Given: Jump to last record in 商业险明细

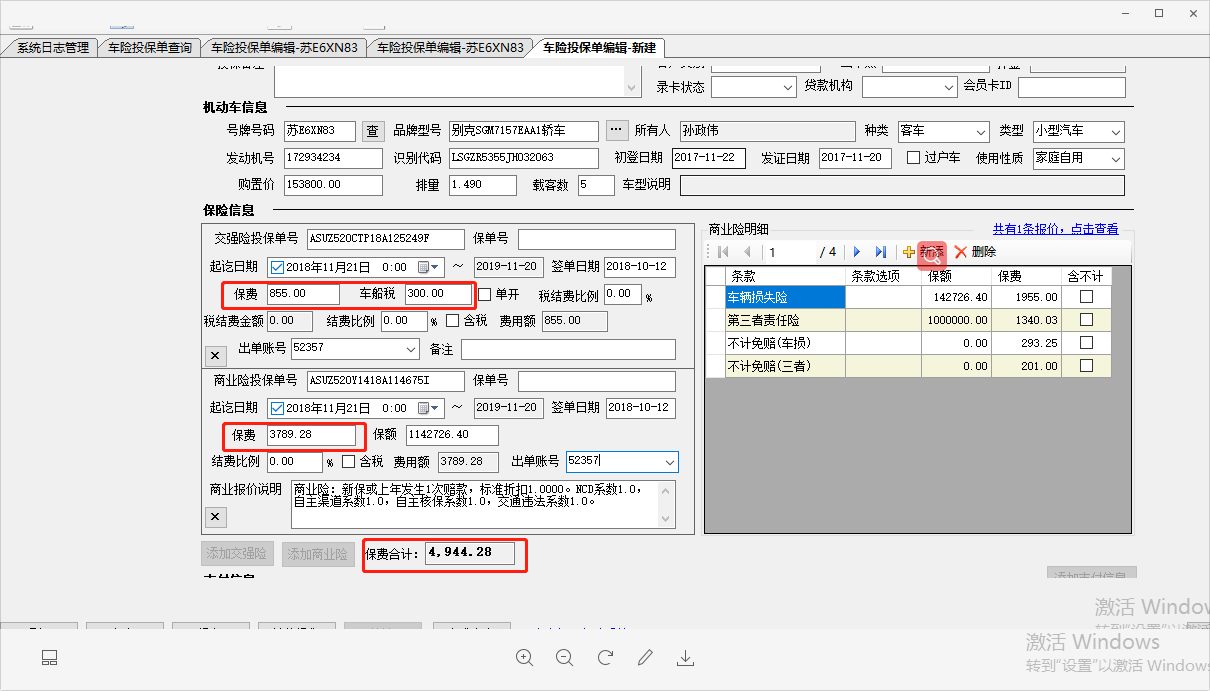Looking at the screenshot, I should tap(880, 252).
